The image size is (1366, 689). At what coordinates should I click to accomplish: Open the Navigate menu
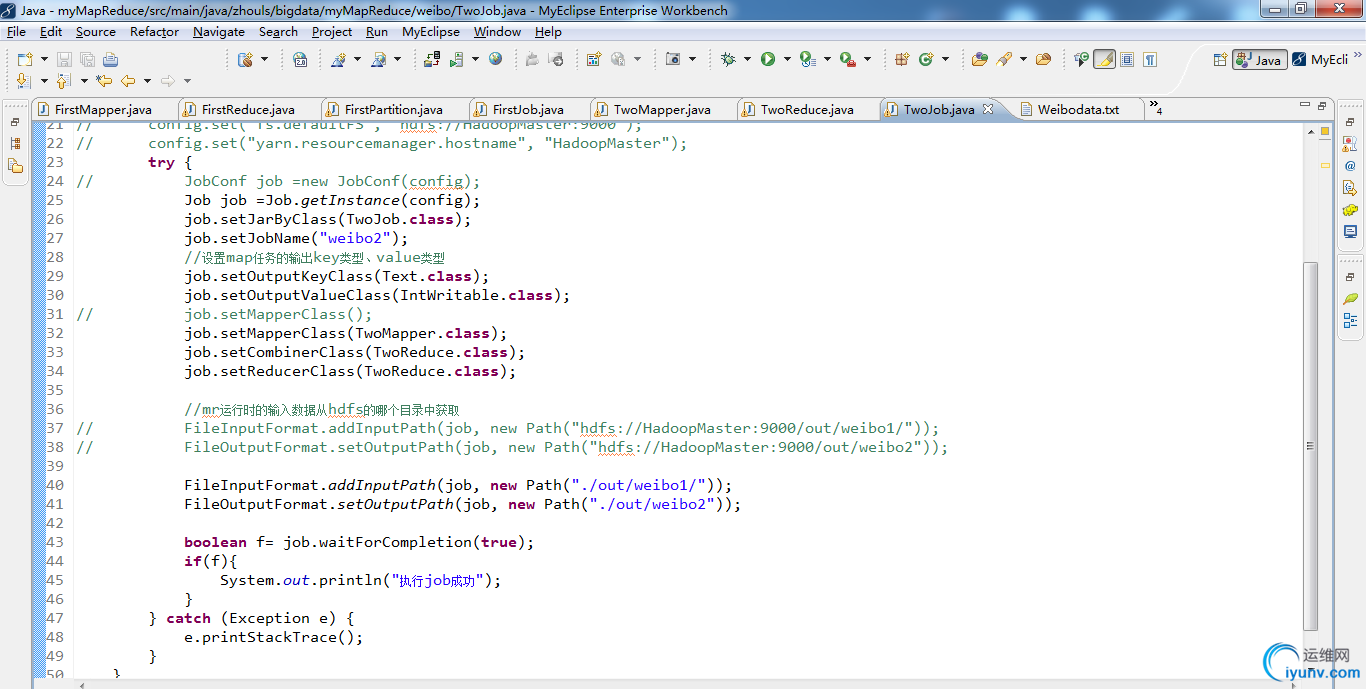(x=219, y=31)
